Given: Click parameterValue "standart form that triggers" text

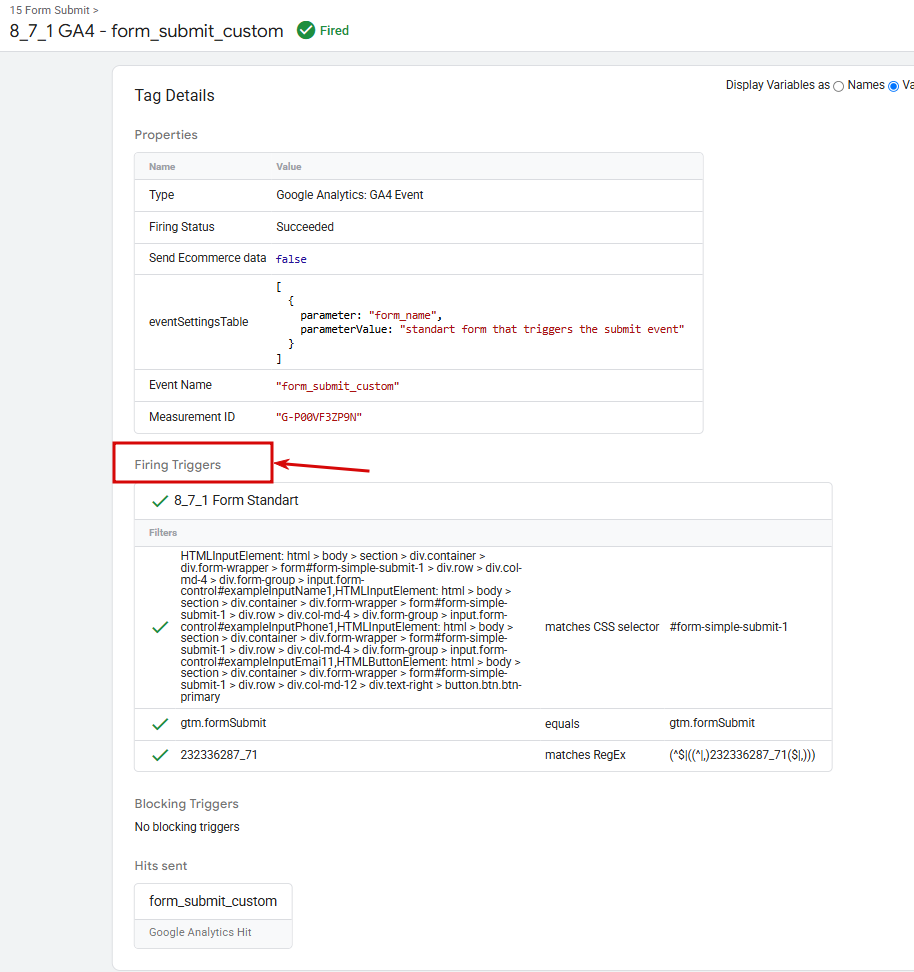Looking at the screenshot, I should 542,329.
